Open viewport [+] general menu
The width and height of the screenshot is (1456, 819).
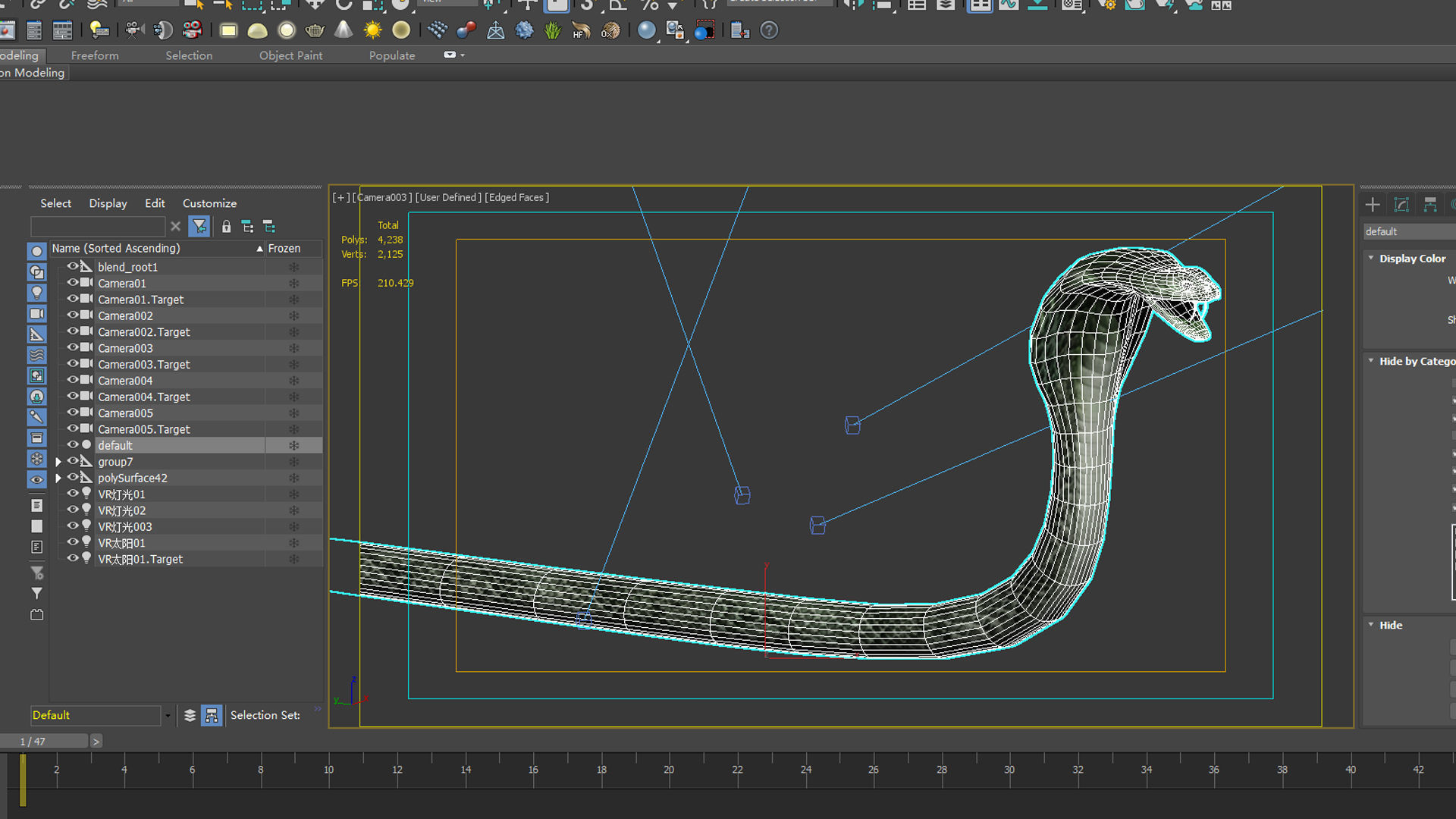341,197
